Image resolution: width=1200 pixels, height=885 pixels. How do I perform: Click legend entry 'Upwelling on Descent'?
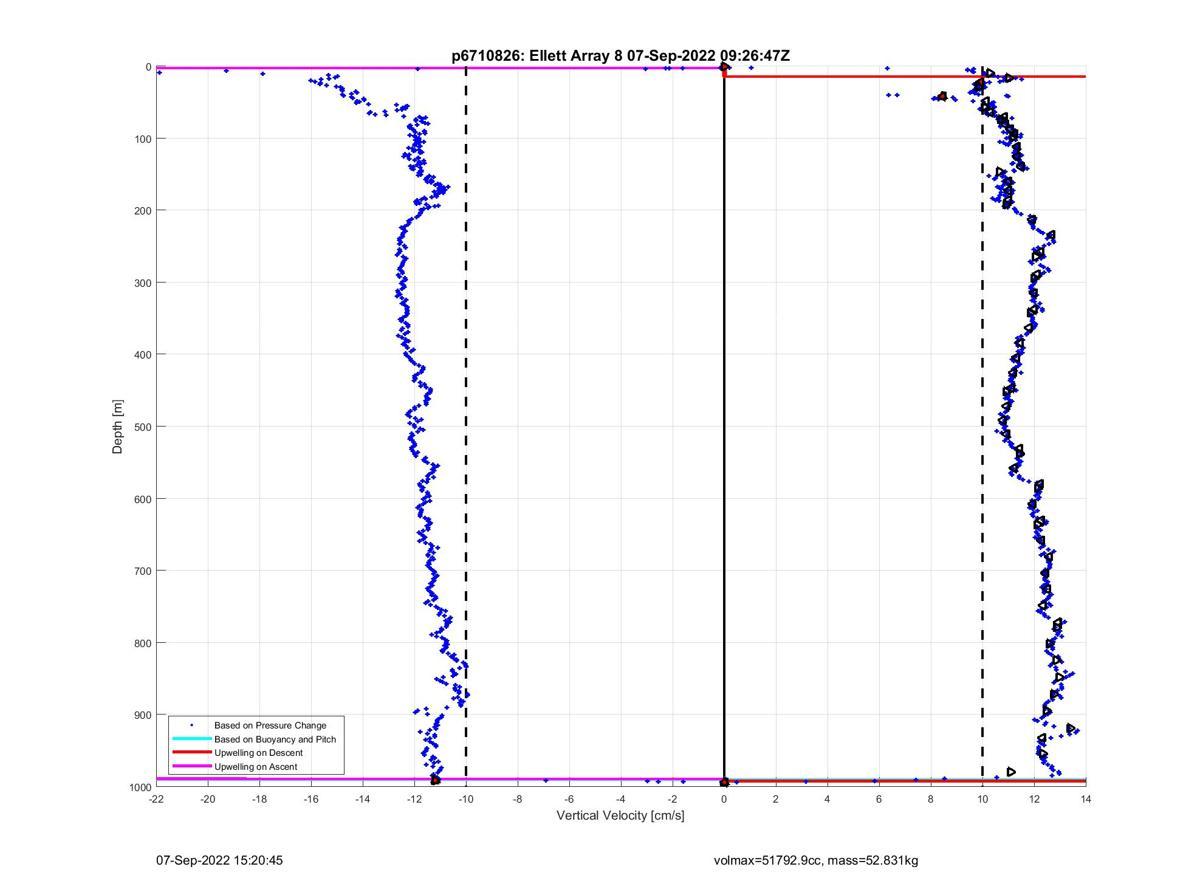(x=258, y=753)
